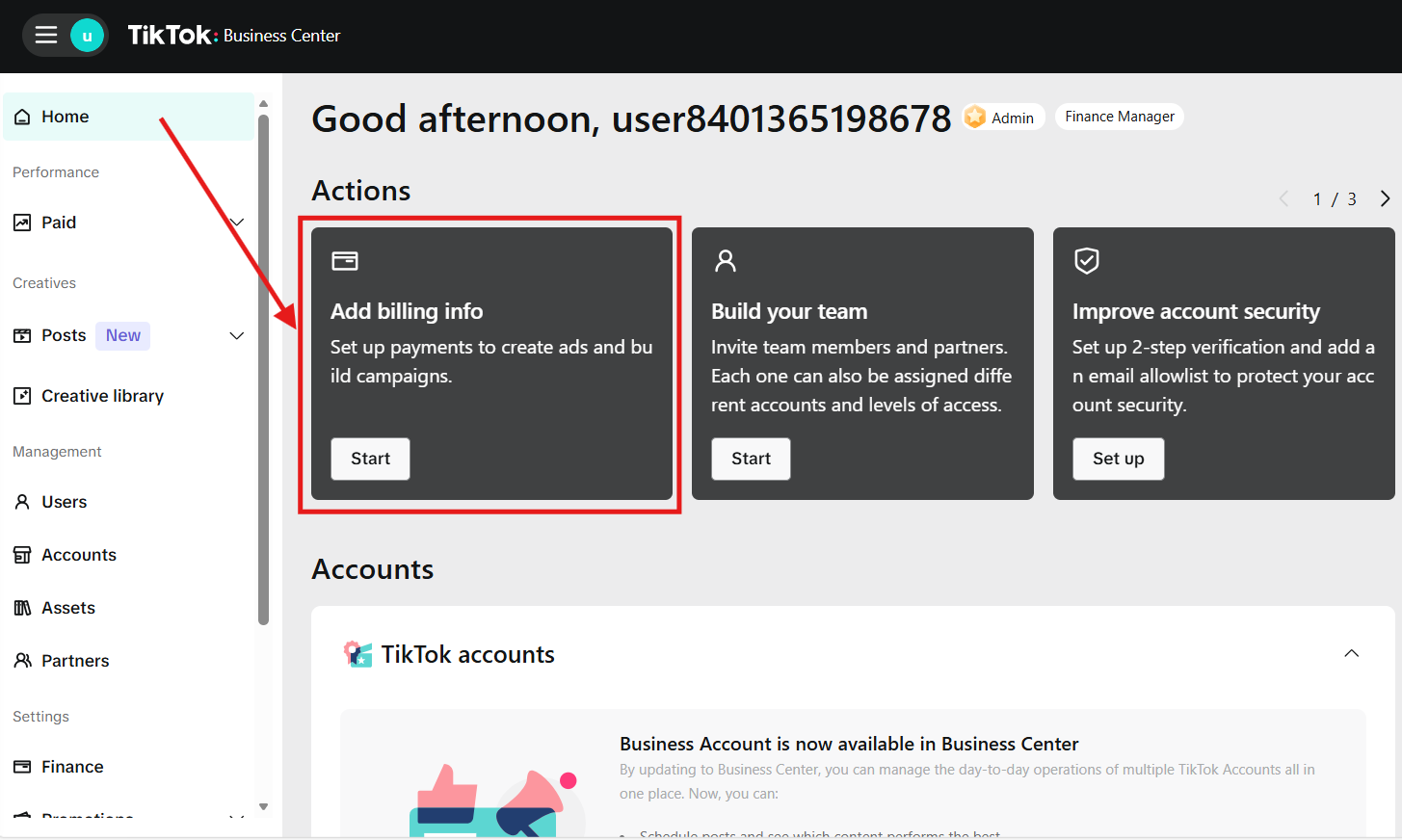Click the credit card billing icon
Image resolution: width=1402 pixels, height=840 pixels.
pos(345,261)
